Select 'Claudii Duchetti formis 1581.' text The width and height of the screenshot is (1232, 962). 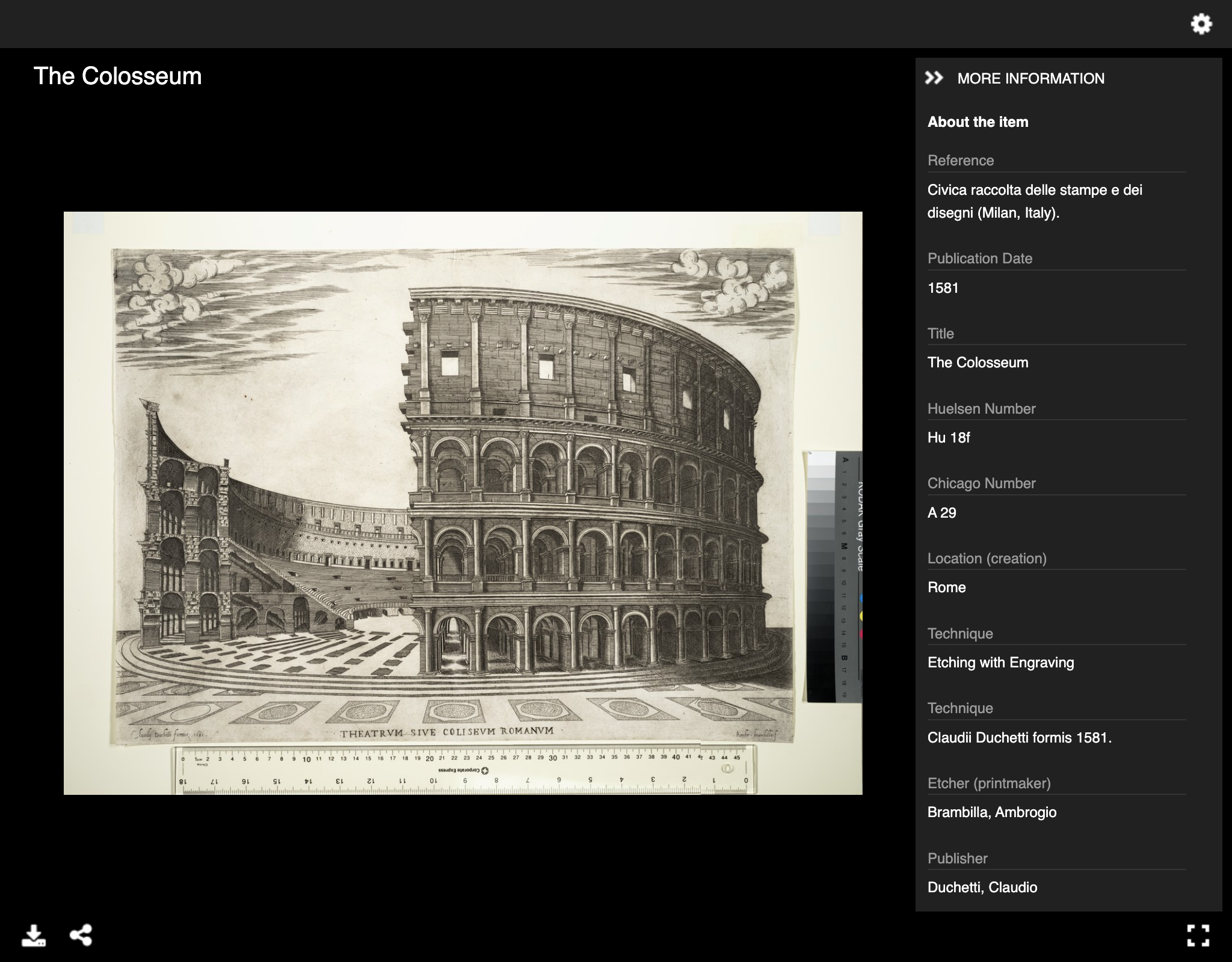point(1019,738)
